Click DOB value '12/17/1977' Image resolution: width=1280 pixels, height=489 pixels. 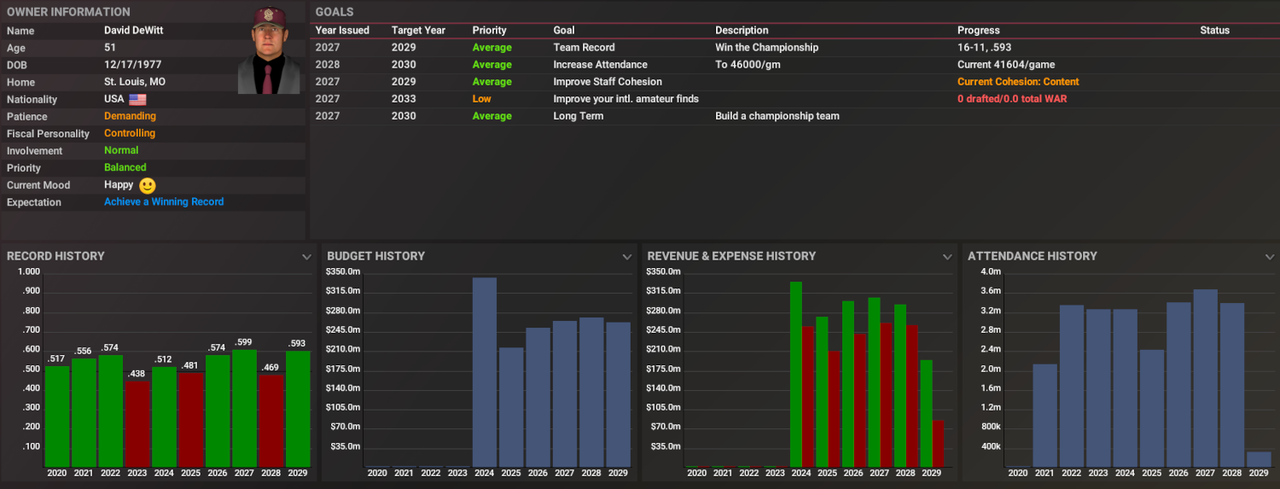[131, 65]
